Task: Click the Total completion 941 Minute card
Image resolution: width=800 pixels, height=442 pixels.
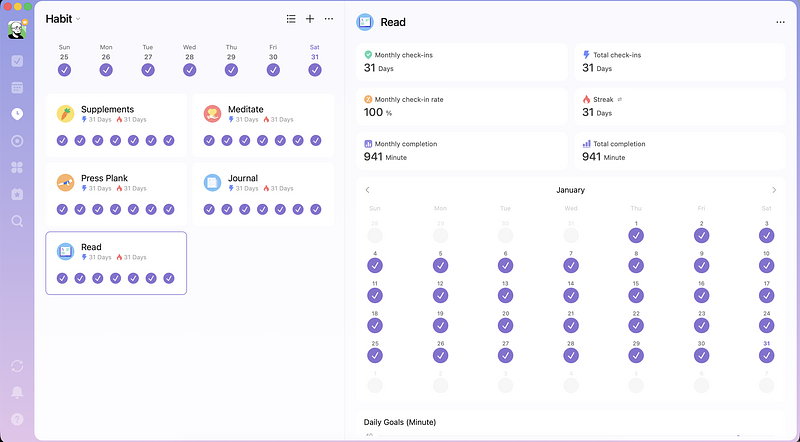Action: (680, 151)
